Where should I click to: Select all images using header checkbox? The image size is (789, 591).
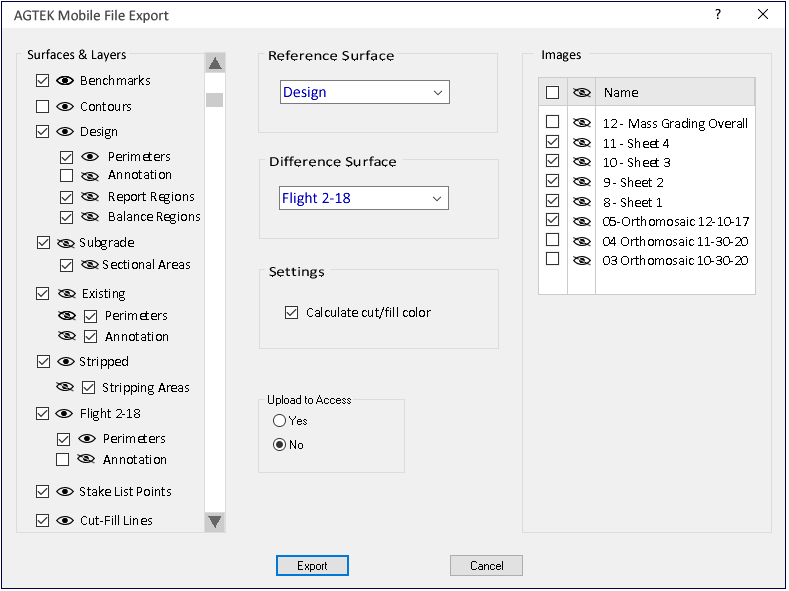pos(552,93)
